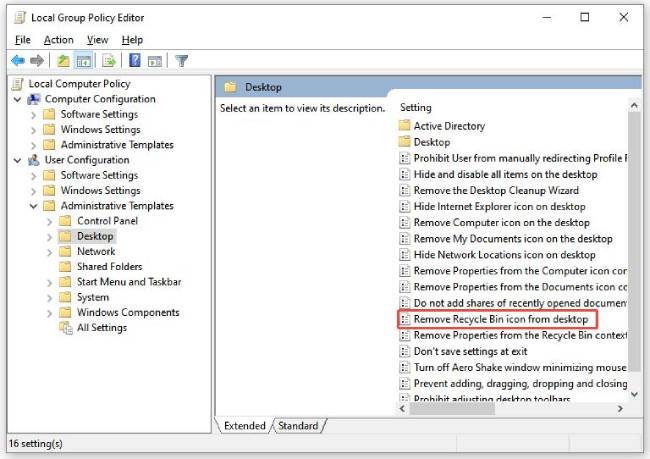Switch to the Standard tab
Image resolution: width=650 pixels, height=459 pixels.
coord(298,426)
